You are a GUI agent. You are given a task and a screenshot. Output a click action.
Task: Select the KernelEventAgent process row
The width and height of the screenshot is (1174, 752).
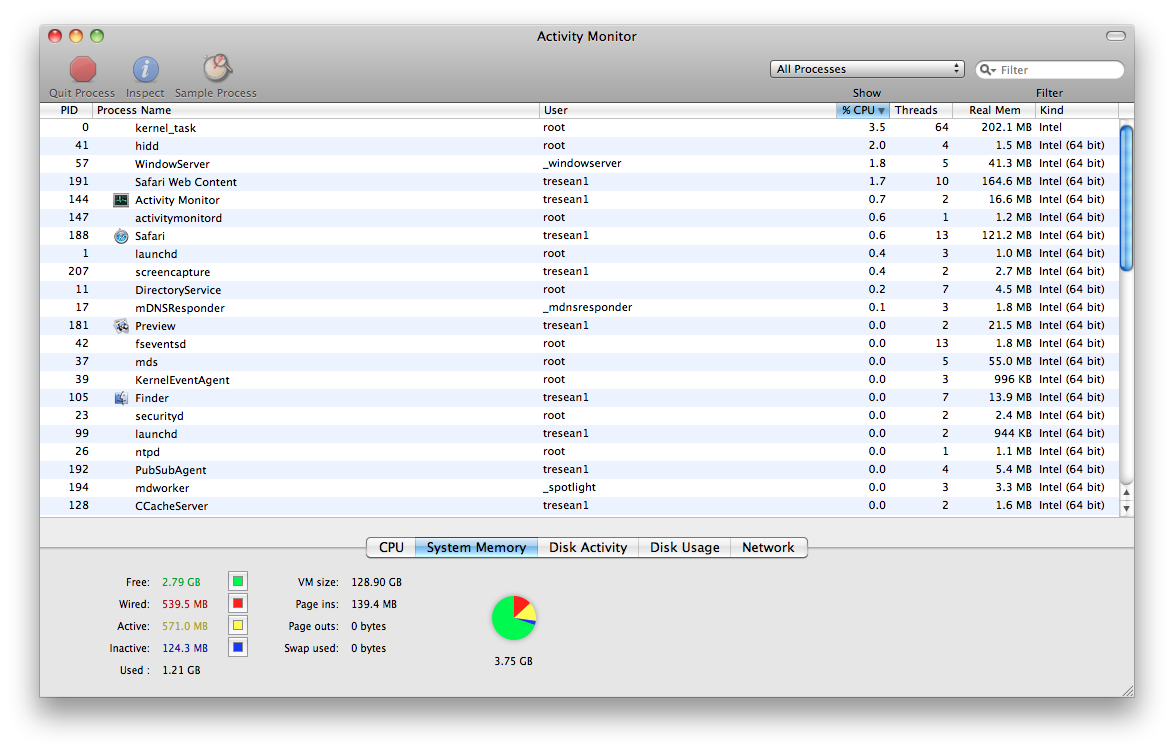[580, 380]
